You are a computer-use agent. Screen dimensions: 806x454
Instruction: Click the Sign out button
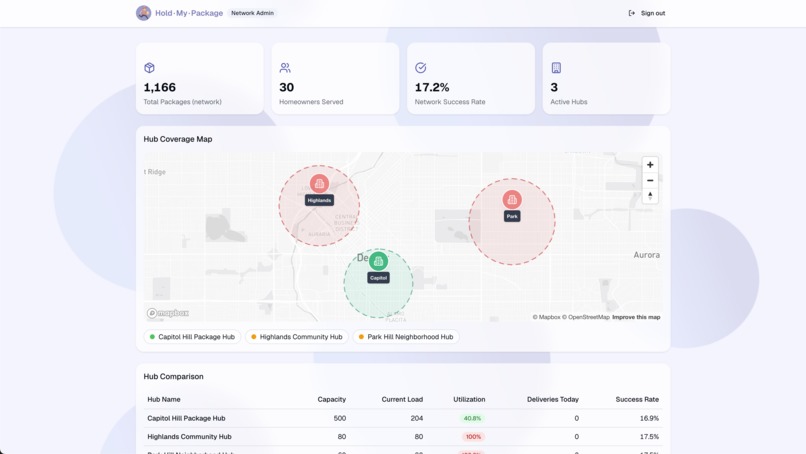(x=647, y=13)
